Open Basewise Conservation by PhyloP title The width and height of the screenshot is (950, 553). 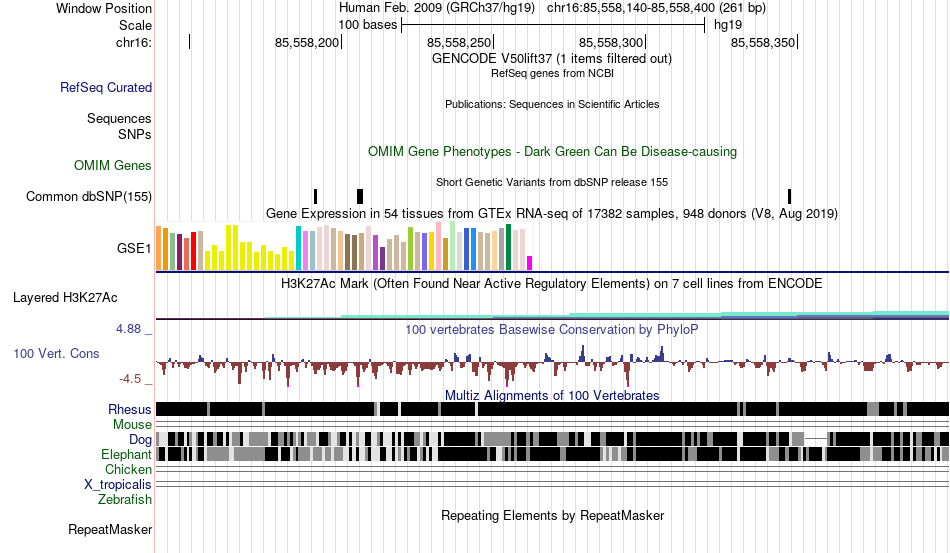point(552,329)
